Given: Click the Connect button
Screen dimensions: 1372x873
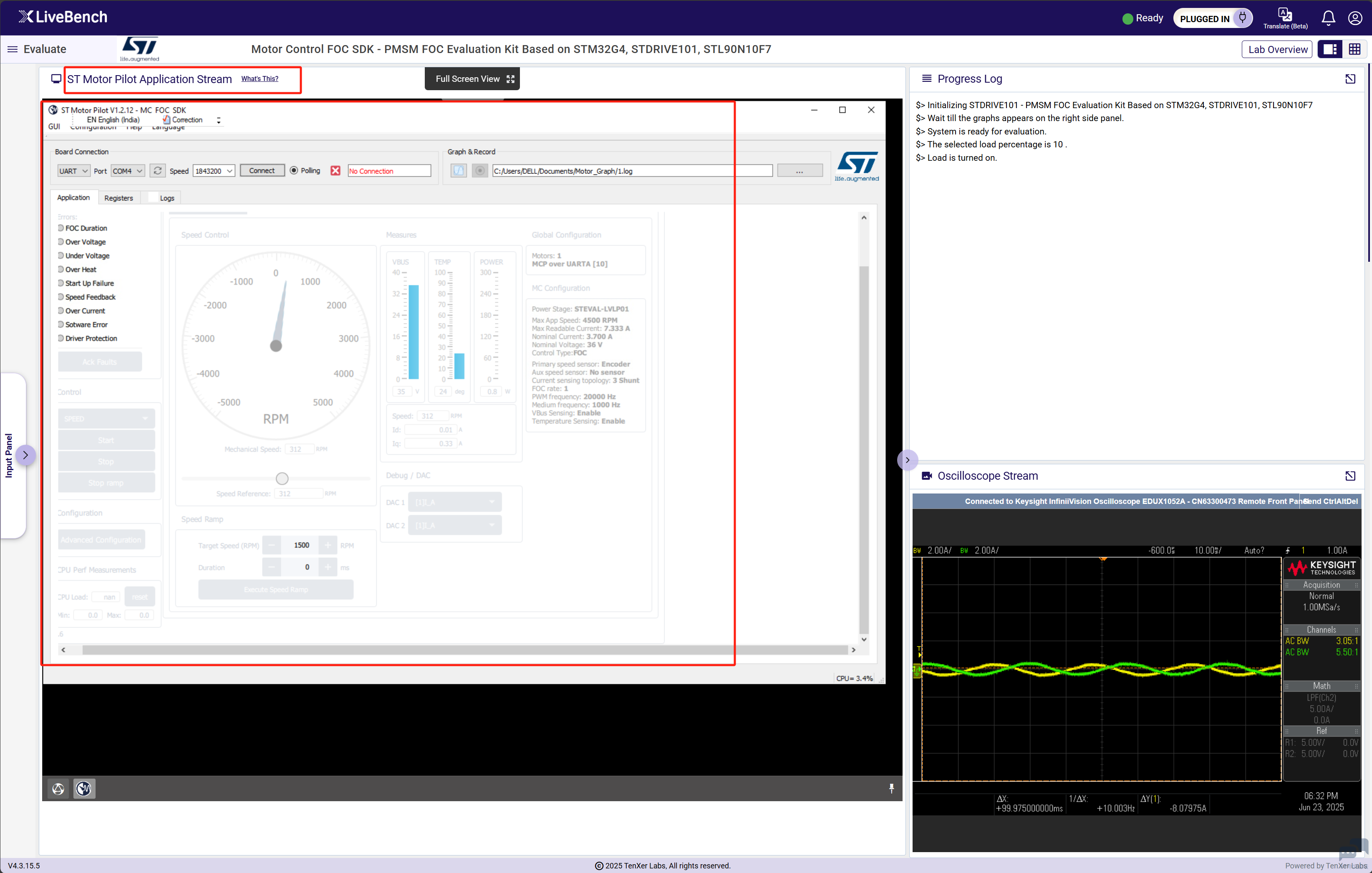Looking at the screenshot, I should pos(262,170).
